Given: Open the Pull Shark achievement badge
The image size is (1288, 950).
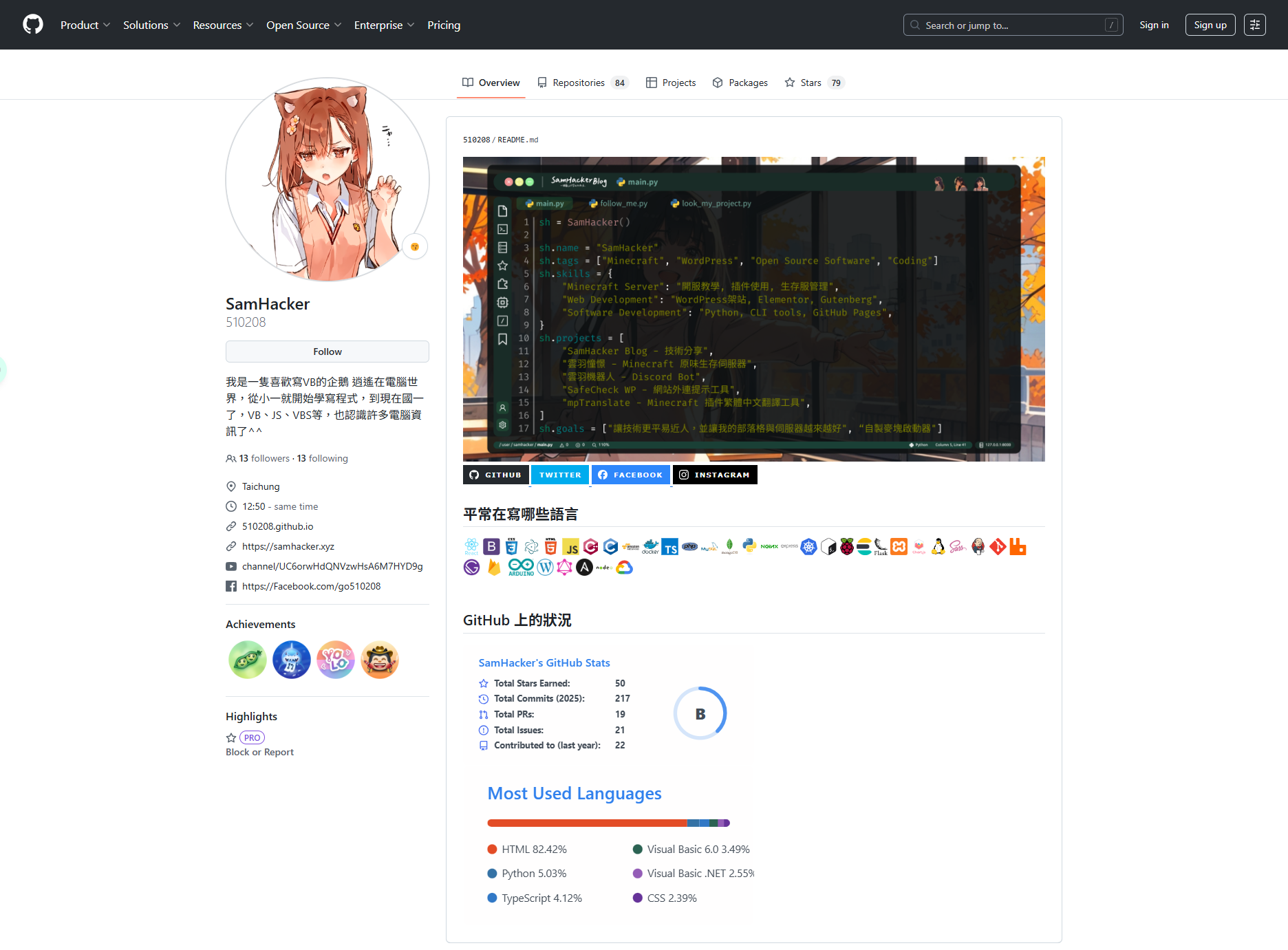Looking at the screenshot, I should (x=291, y=660).
